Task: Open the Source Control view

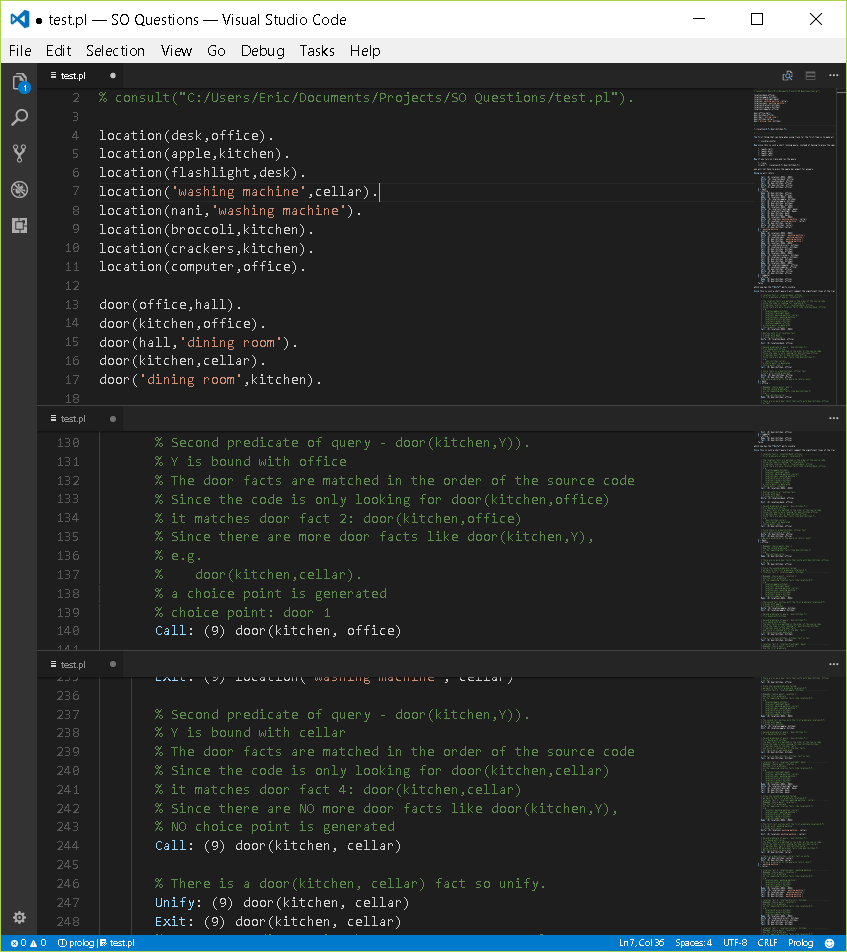Action: pos(19,153)
